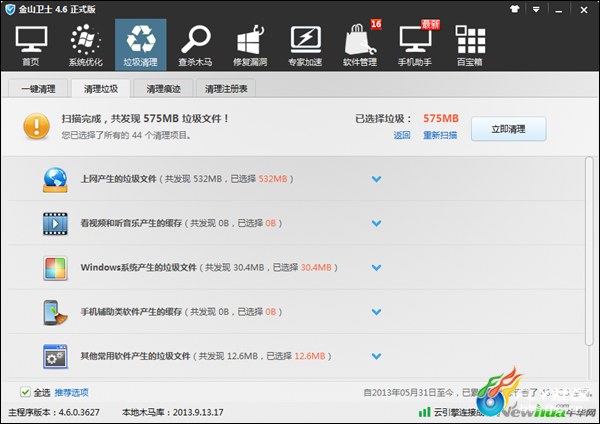The height and width of the screenshot is (424, 600).
Task: Click the 看视频和听音乐产生的缓存 row text
Action: [181, 223]
